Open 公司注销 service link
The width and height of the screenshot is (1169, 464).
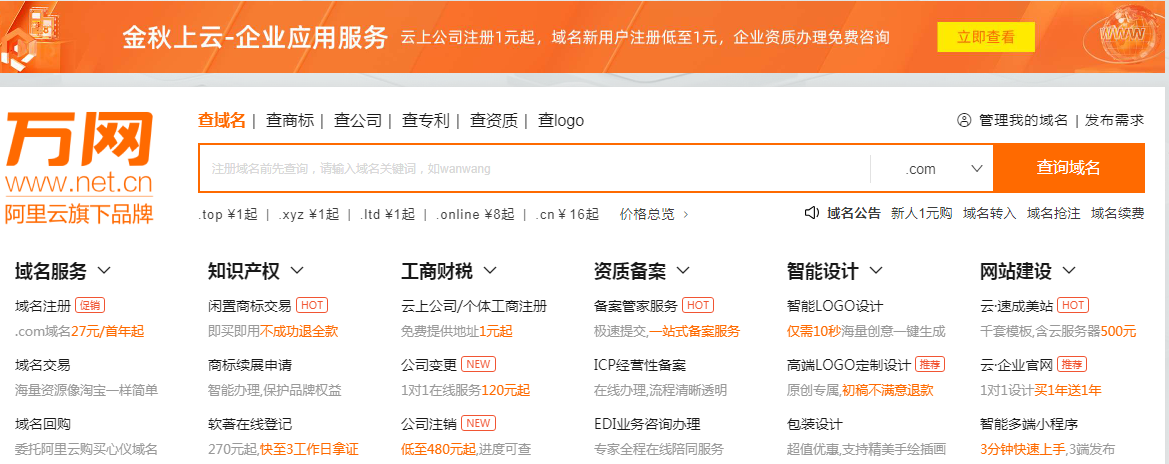(x=429, y=424)
